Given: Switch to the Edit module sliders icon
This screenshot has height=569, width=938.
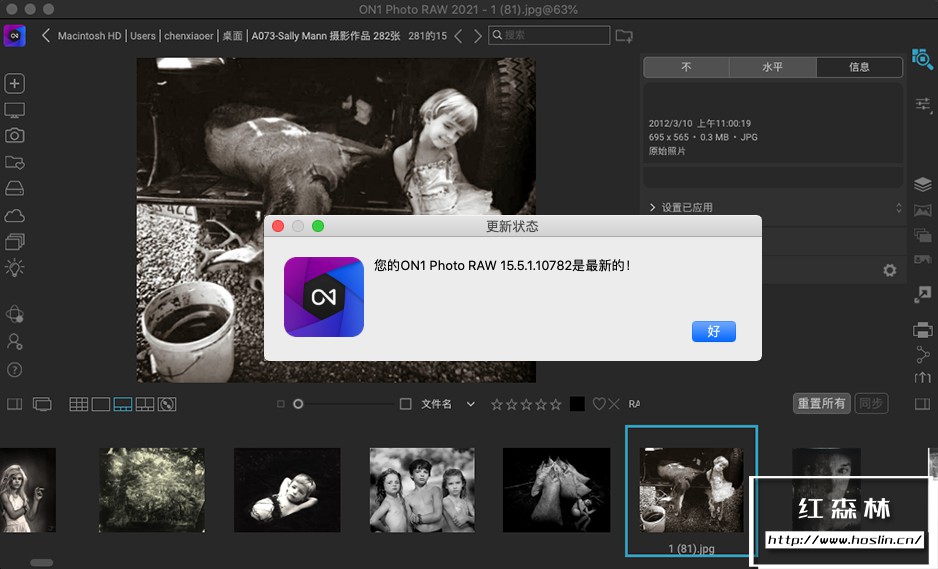Looking at the screenshot, I should [923, 105].
